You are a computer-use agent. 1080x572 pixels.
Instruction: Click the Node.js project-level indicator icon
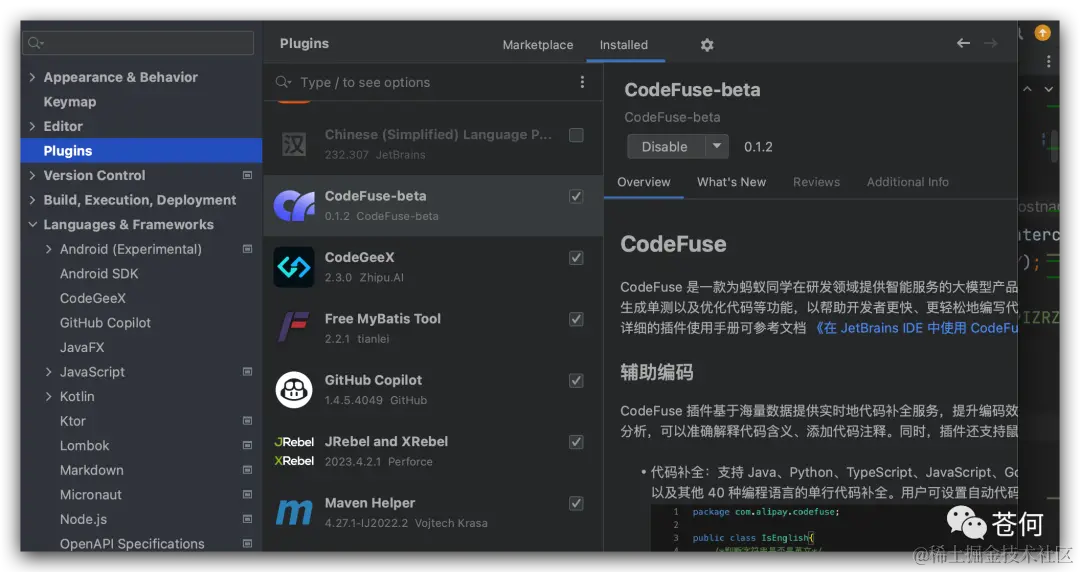(x=247, y=519)
